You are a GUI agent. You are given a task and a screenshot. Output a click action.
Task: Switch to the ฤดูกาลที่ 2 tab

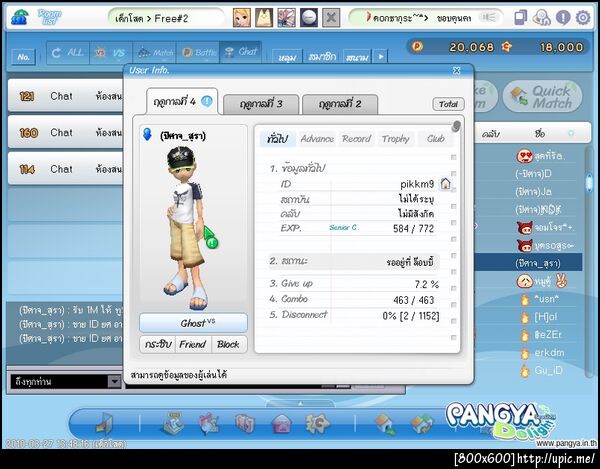[x=340, y=104]
